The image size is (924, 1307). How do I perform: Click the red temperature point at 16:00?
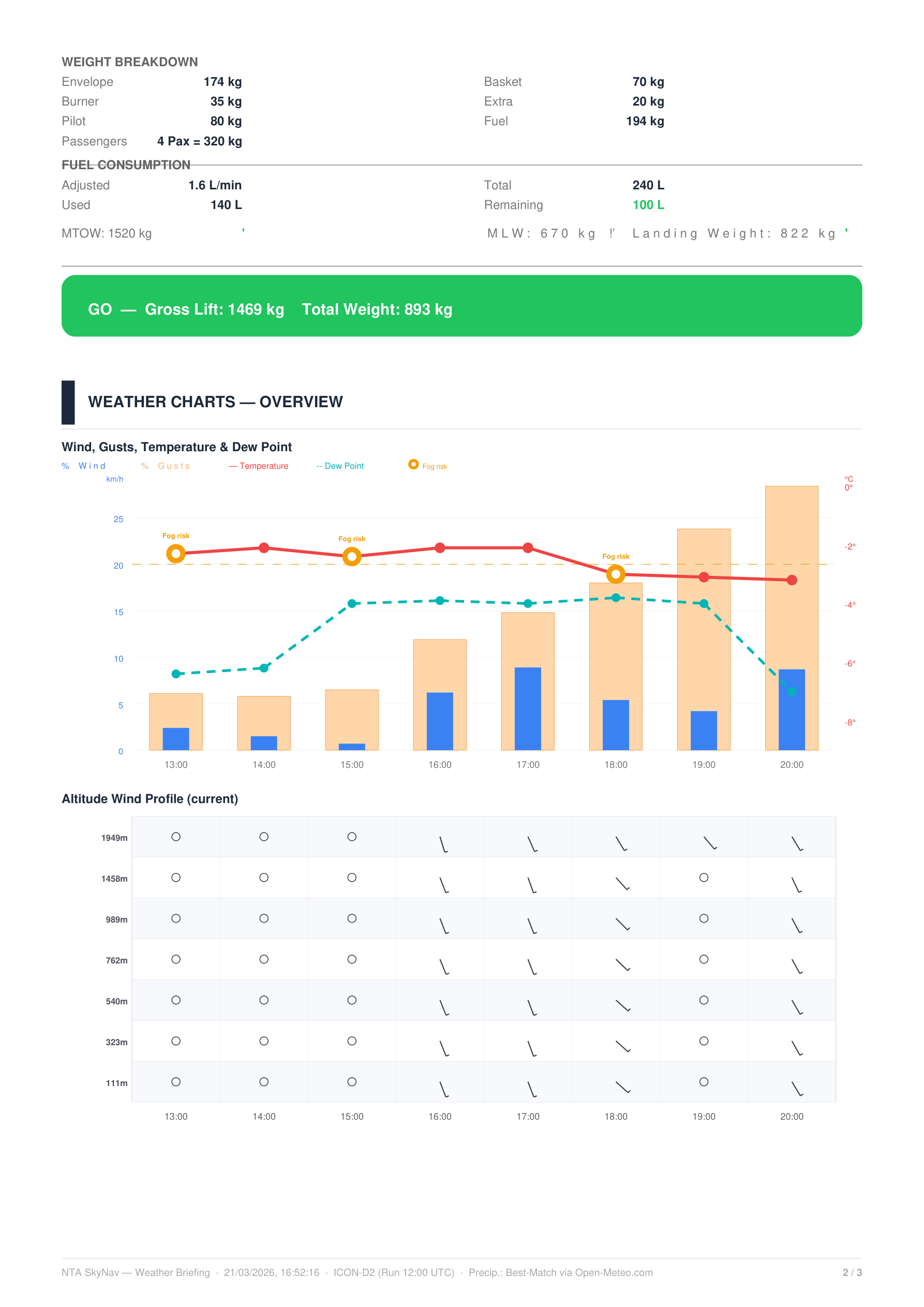pos(440,547)
